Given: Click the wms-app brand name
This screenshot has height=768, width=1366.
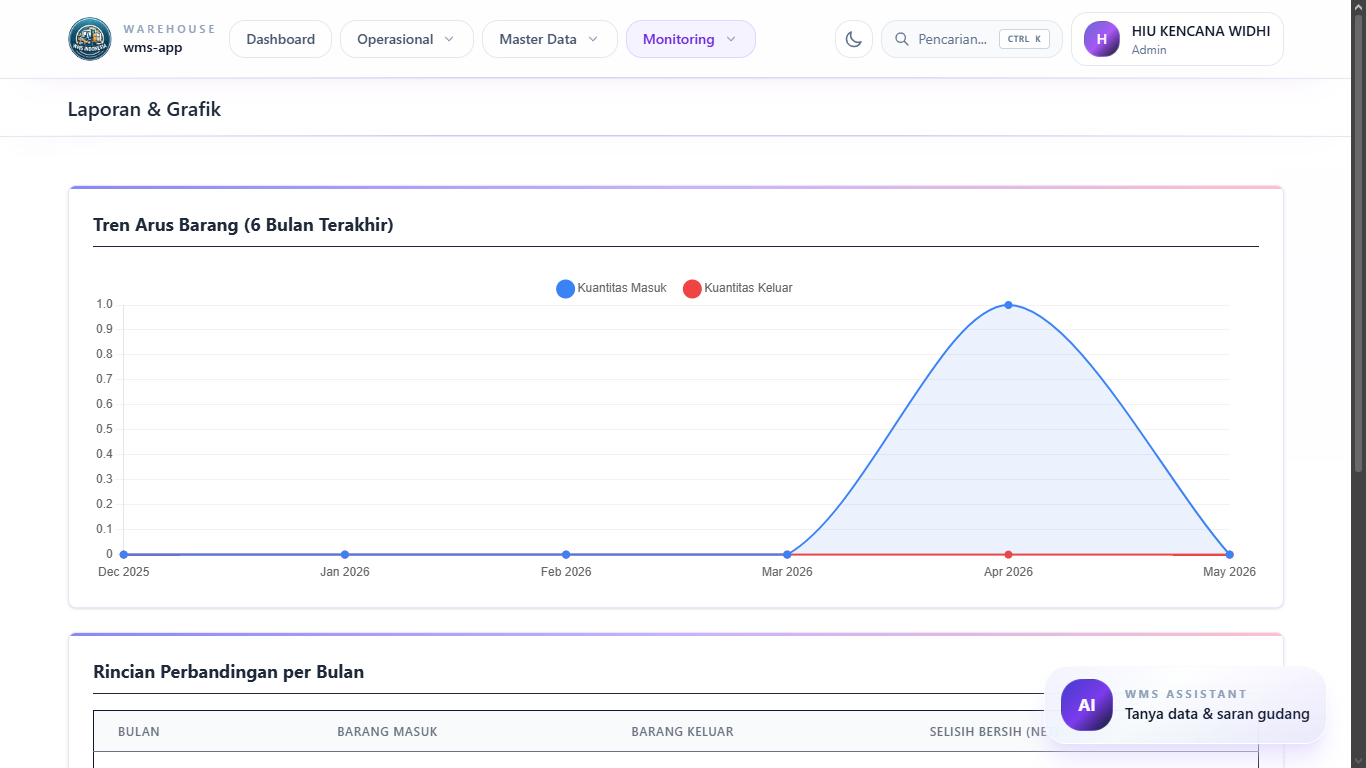Looking at the screenshot, I should (x=153, y=47).
